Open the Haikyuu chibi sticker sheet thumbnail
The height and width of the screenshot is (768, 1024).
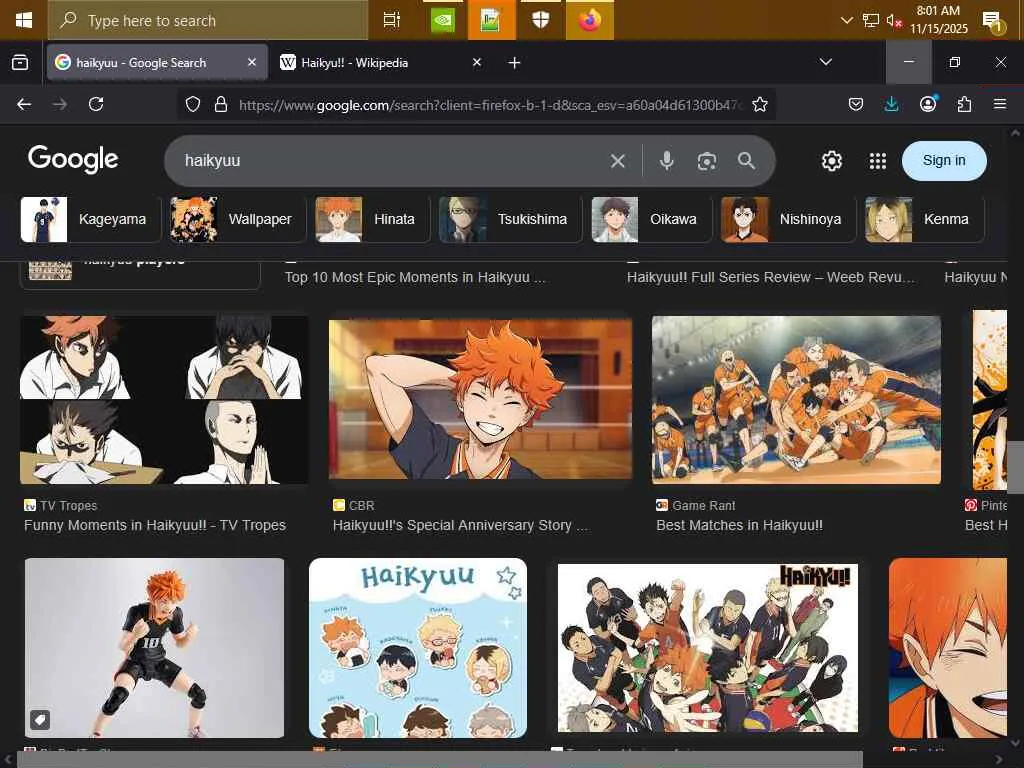(418, 648)
